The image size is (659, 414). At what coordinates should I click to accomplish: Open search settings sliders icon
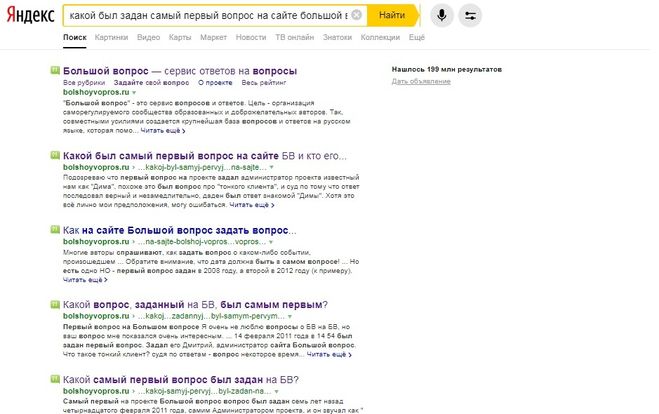(x=470, y=16)
